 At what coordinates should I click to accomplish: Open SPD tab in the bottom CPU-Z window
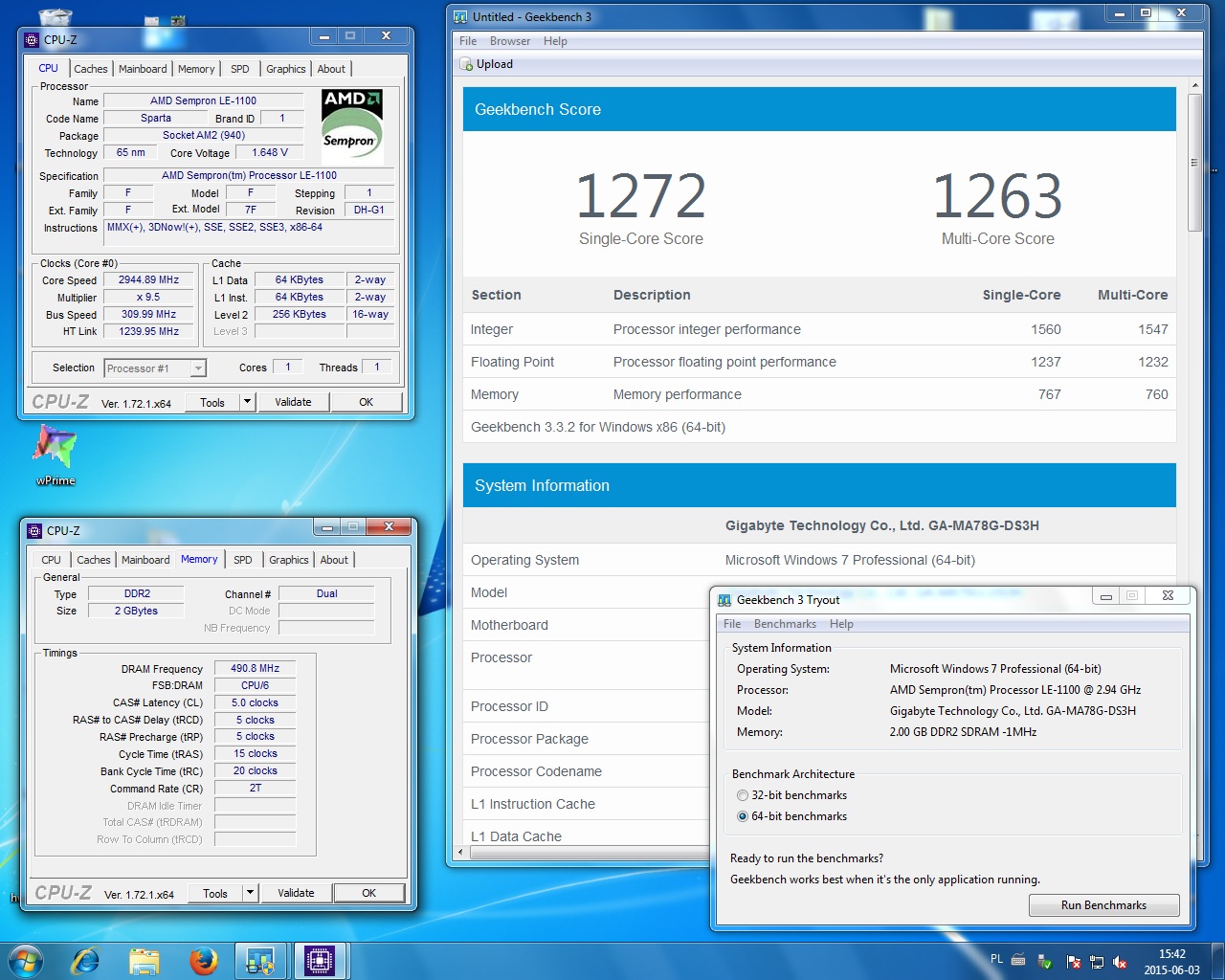(x=243, y=560)
